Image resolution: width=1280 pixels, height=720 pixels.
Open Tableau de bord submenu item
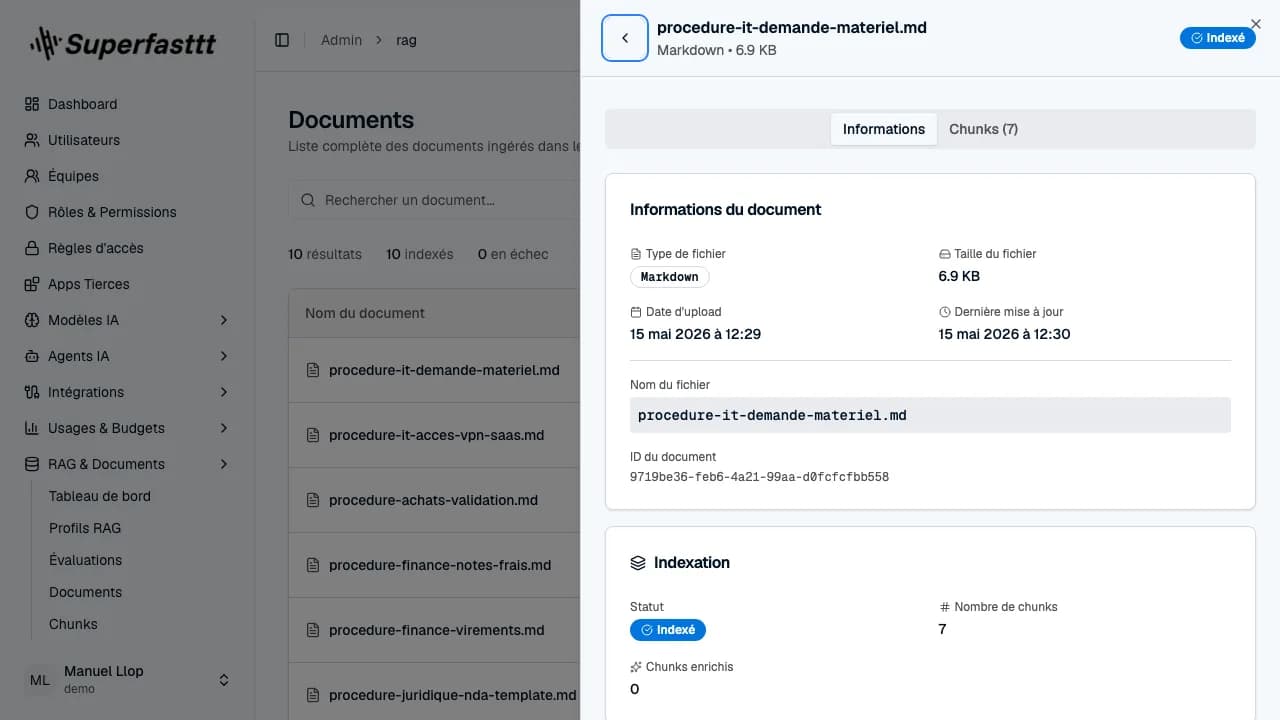click(100, 496)
